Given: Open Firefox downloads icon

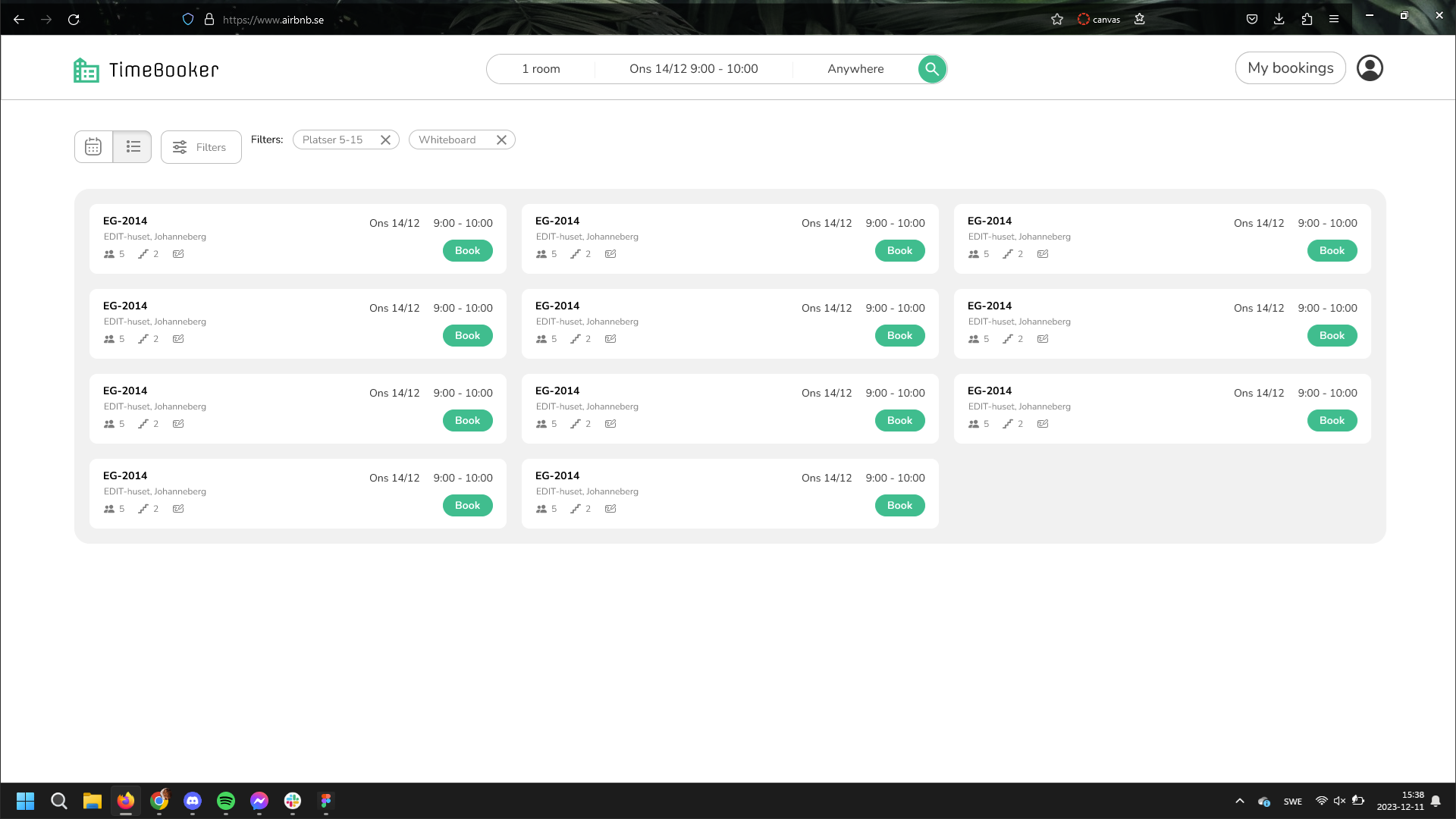Looking at the screenshot, I should 1279,20.
